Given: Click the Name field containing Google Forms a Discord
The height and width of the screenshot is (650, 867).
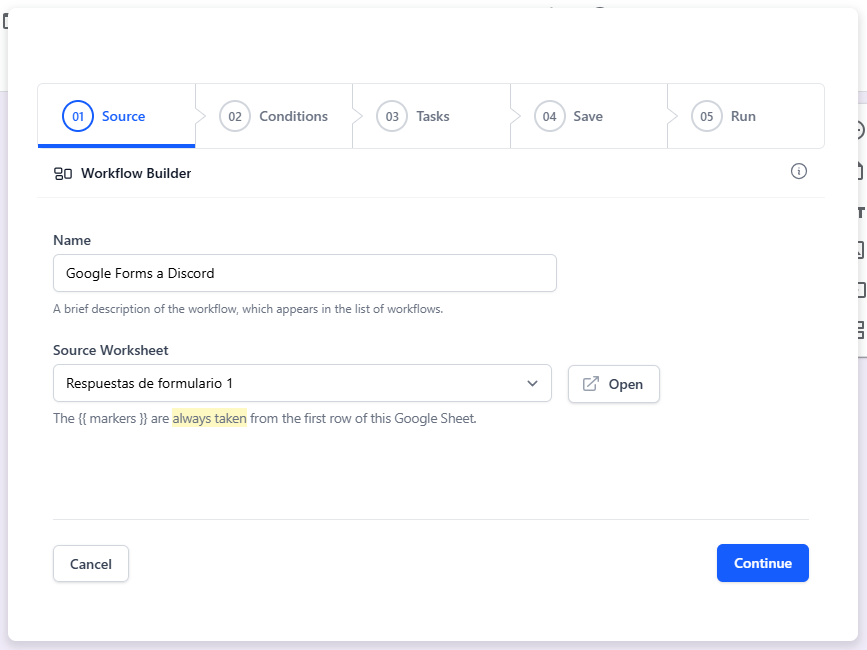Looking at the screenshot, I should pyautogui.click(x=304, y=273).
